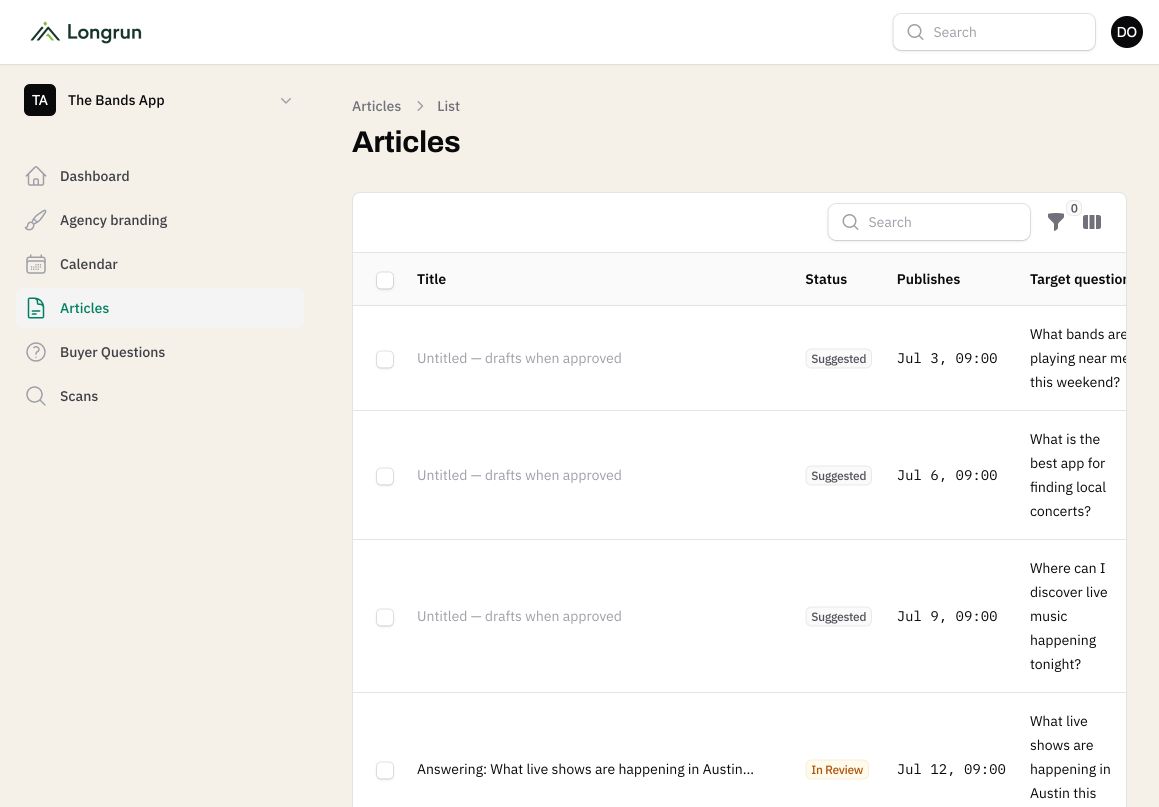Click 'What is the best app' question
Screen dimensions: 1159x807
tap(1068, 475)
